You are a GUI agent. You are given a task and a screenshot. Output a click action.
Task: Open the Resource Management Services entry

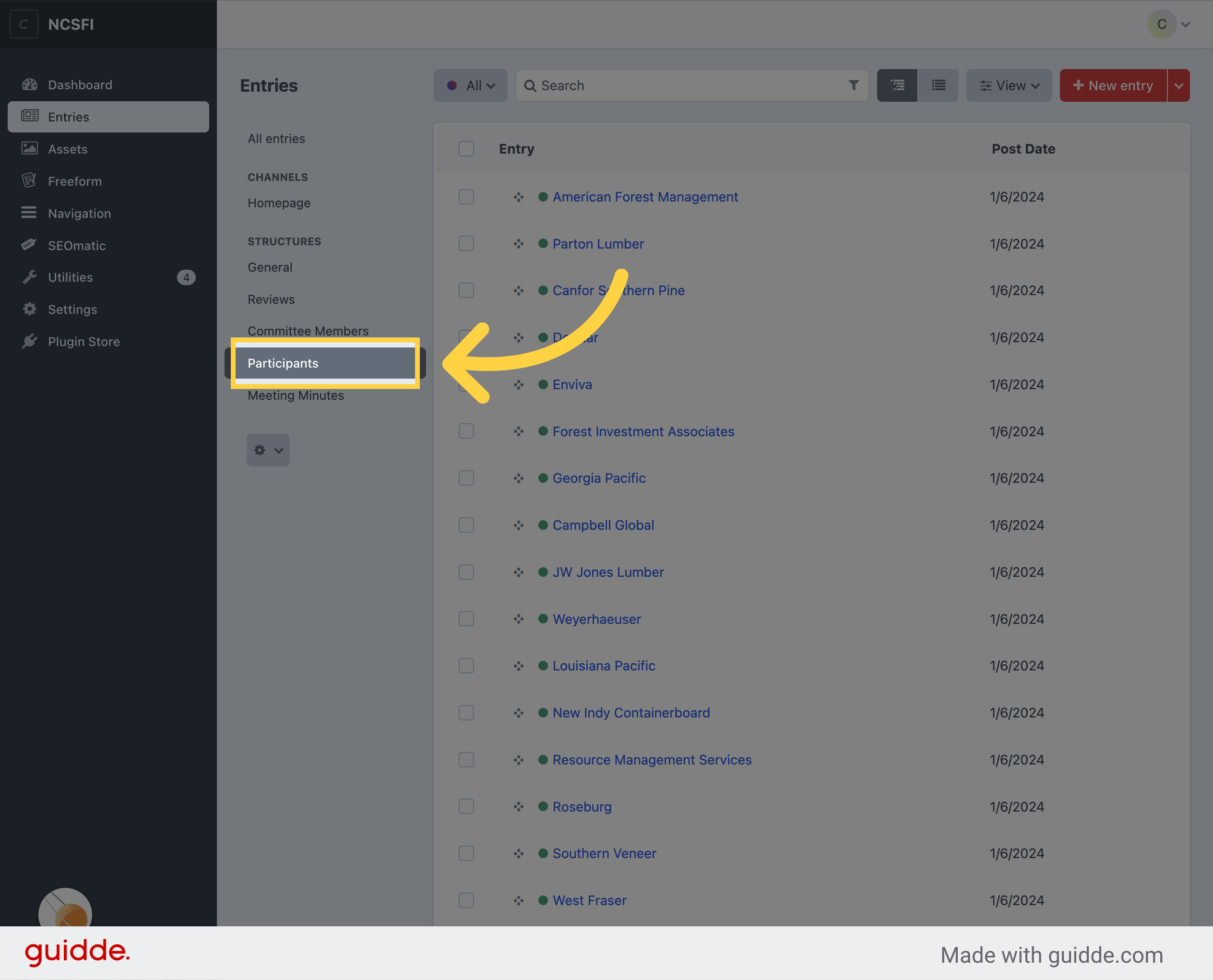point(652,760)
